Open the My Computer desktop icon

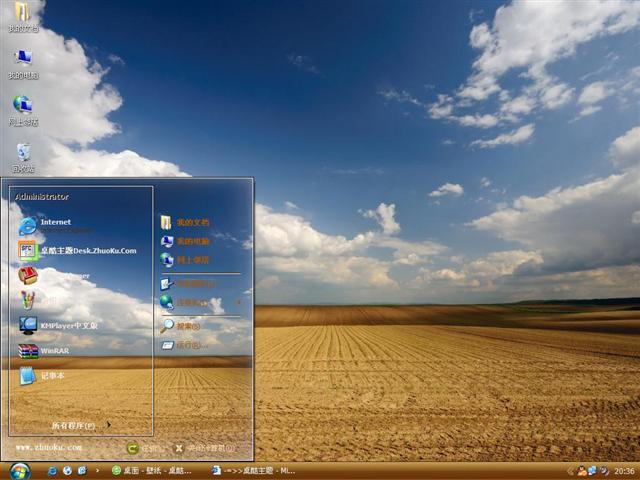pyautogui.click(x=22, y=60)
